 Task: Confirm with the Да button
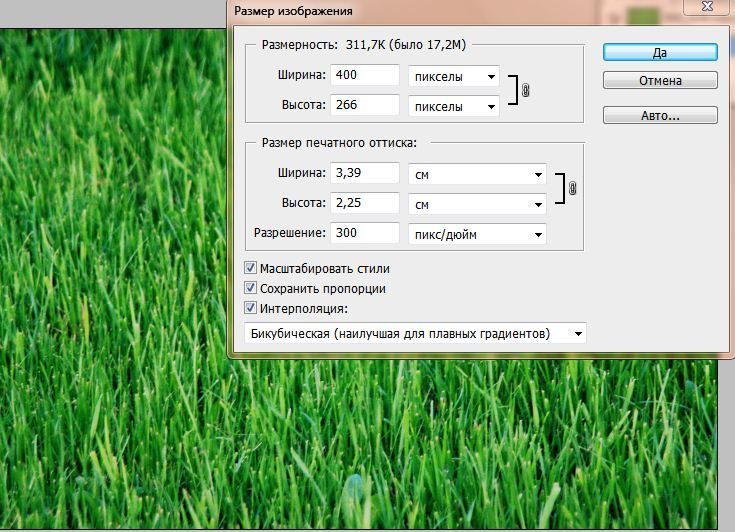click(660, 52)
